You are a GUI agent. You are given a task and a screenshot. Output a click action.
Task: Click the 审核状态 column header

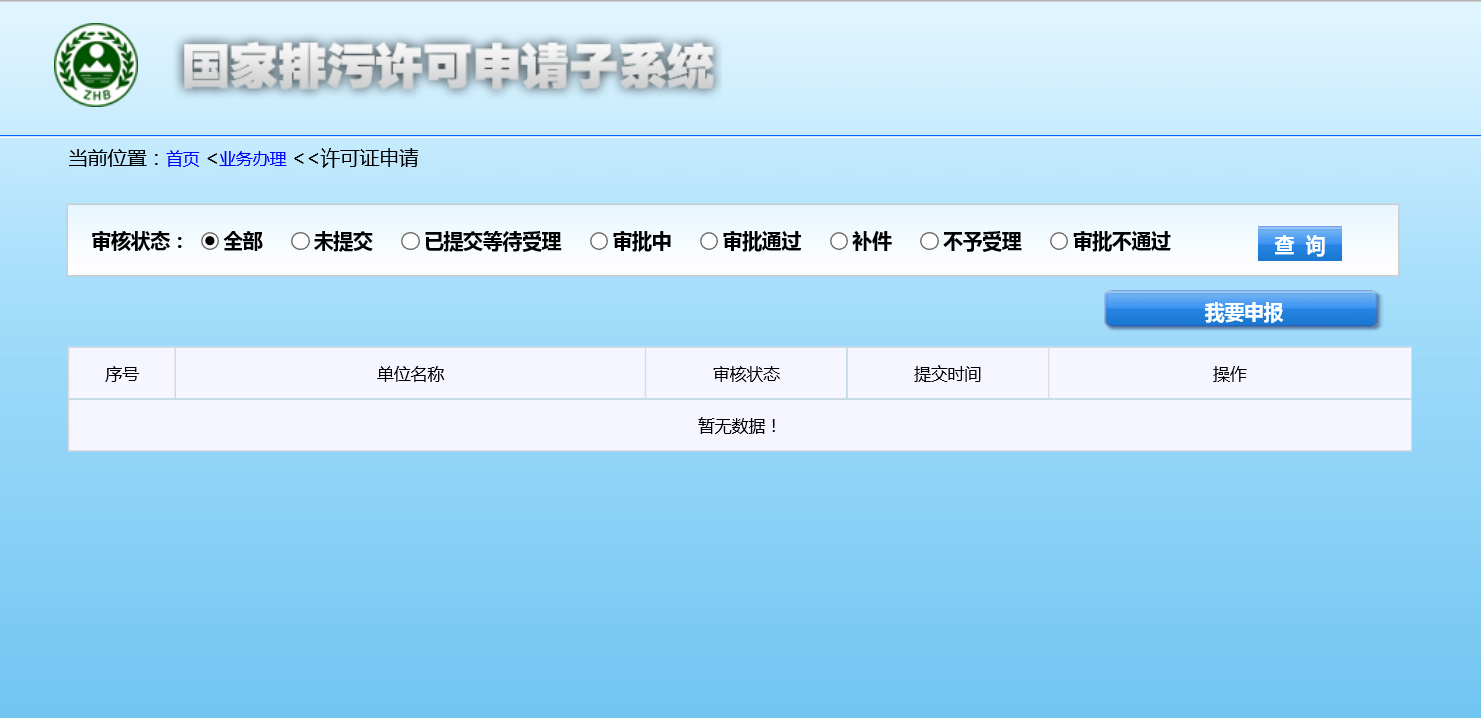coord(746,374)
